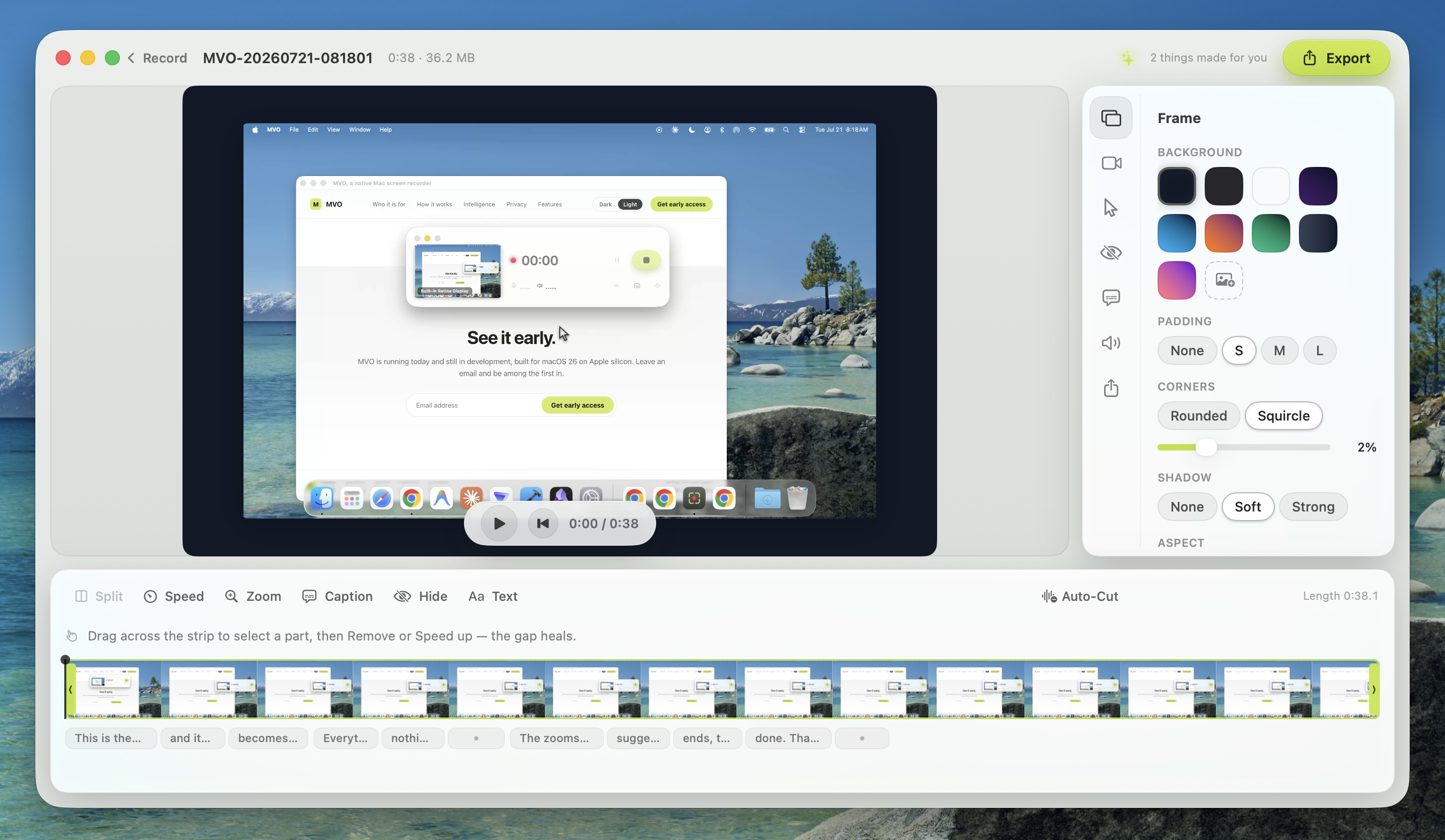Select the Caption tool in timeline toolbar

coord(337,597)
